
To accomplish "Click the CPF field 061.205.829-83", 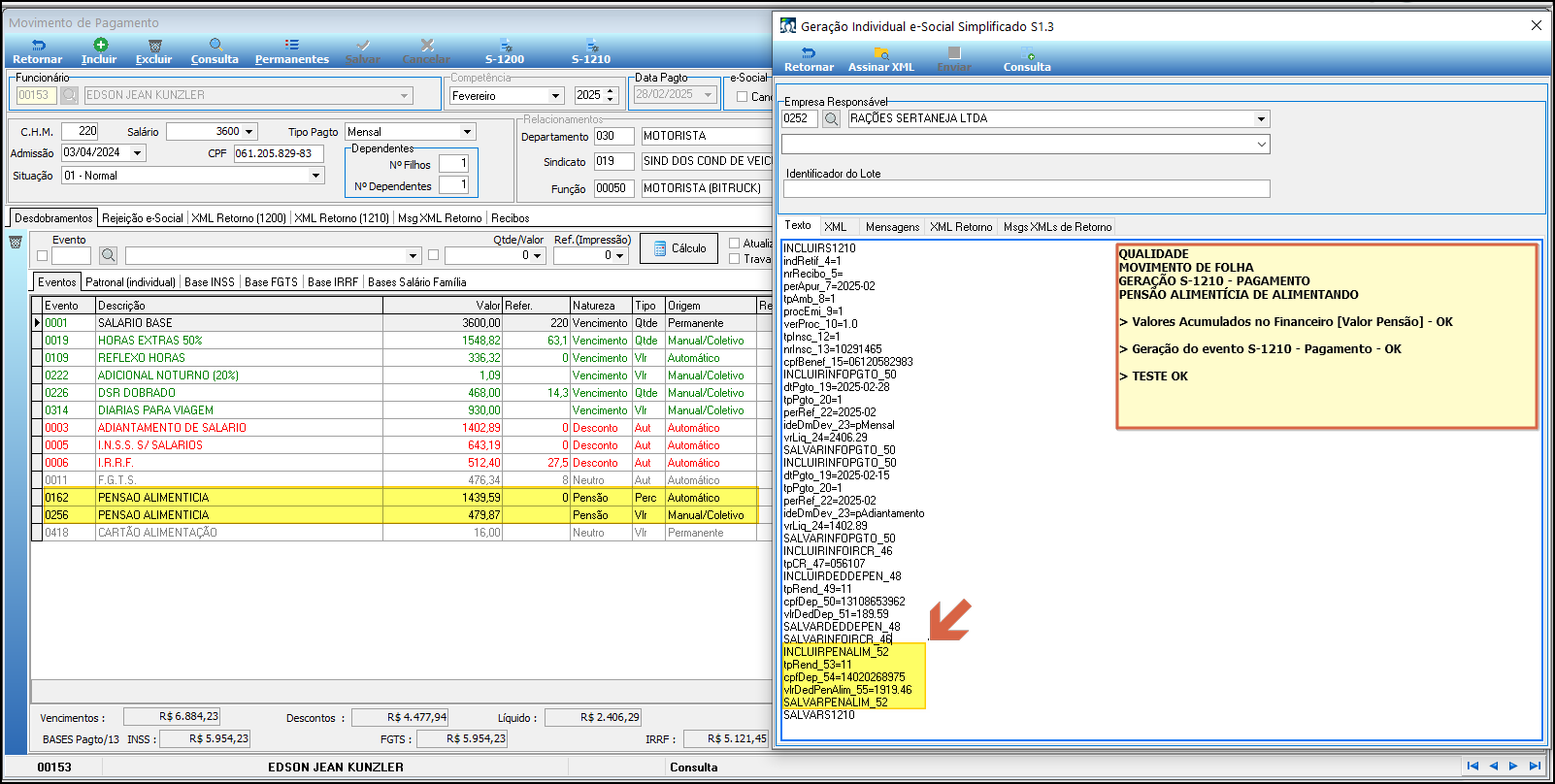I will (x=279, y=153).
